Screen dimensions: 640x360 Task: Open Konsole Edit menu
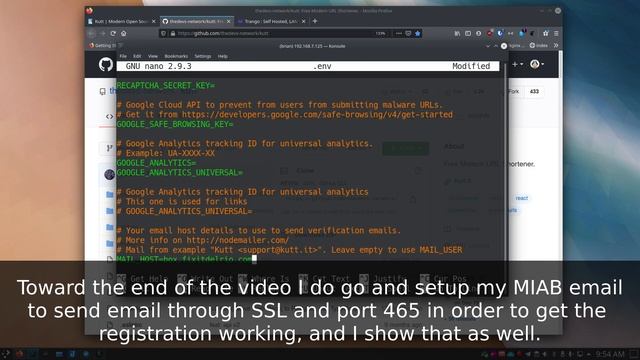tap(137, 56)
